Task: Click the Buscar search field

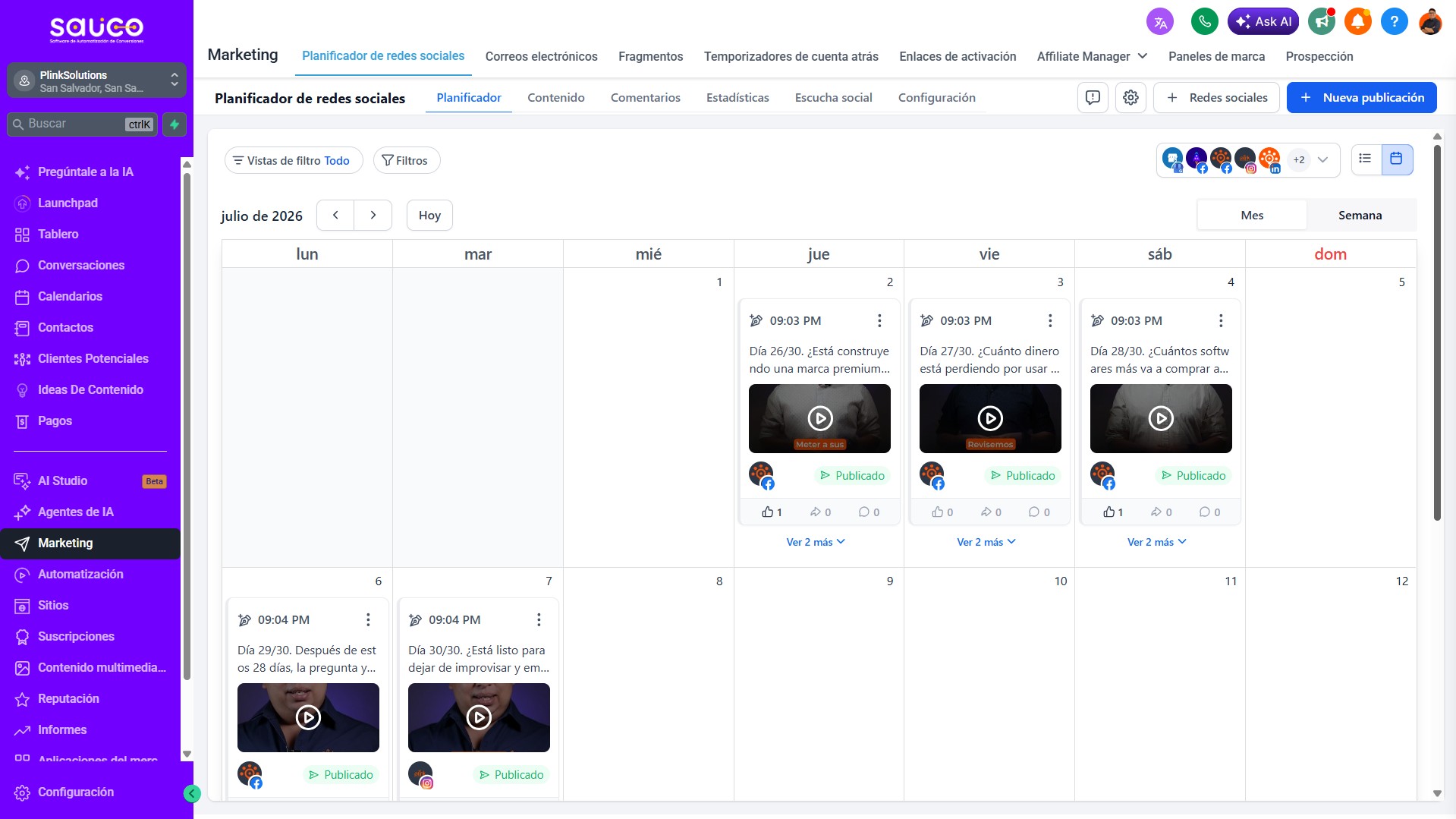Action: click(x=82, y=124)
